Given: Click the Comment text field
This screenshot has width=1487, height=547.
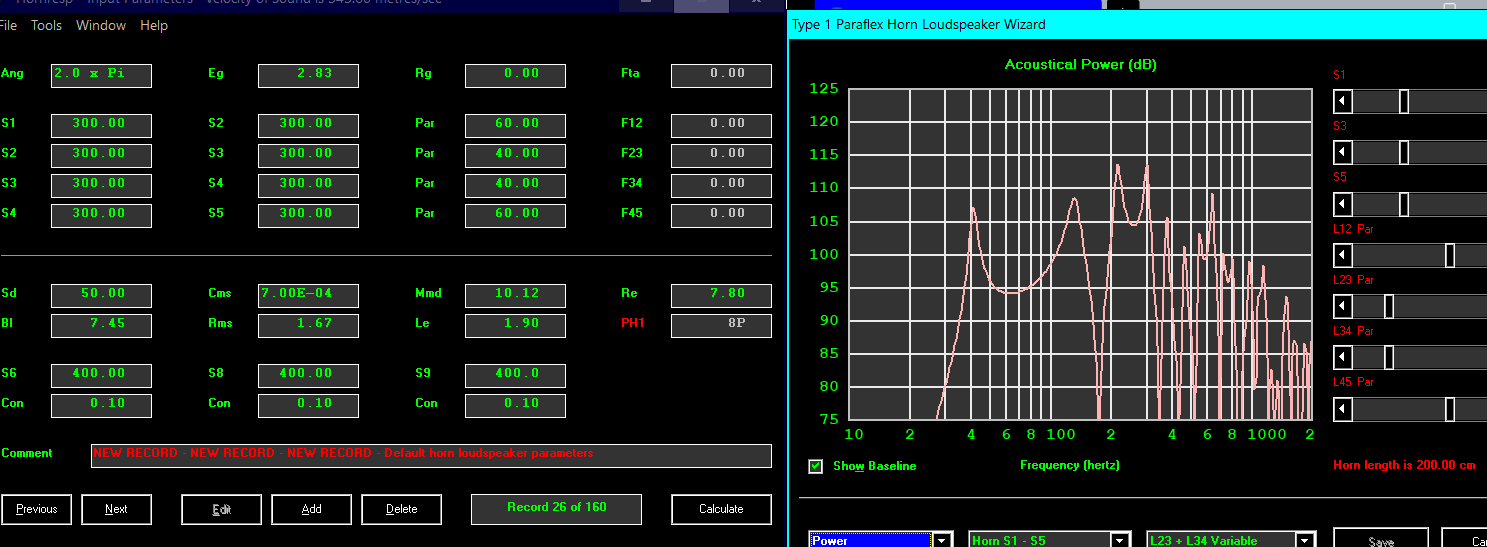Looking at the screenshot, I should coord(431,455).
